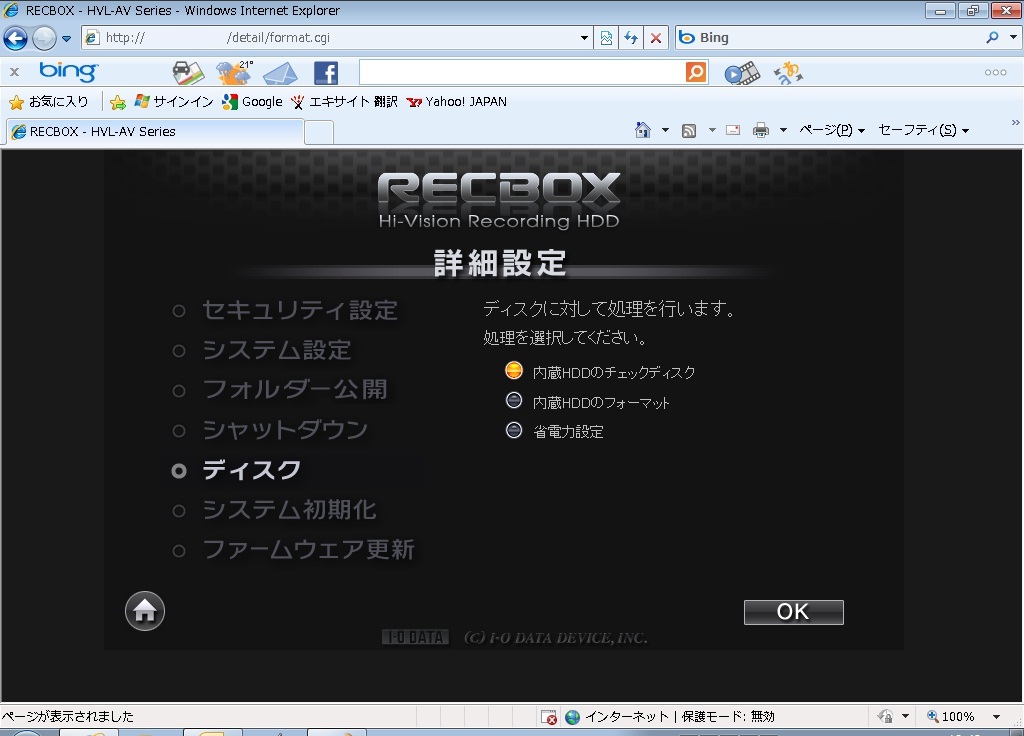Click the Bing toolbar weather icon
Screen dimensions: 1024x736
234,72
